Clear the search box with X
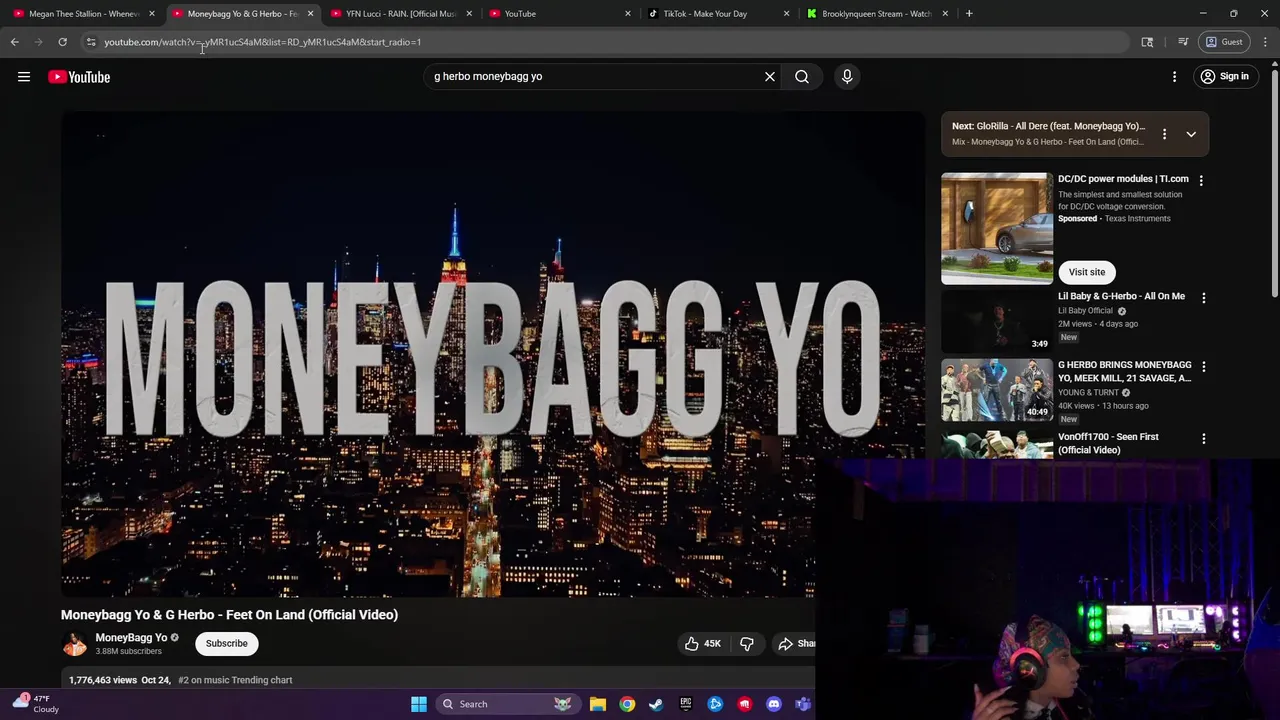This screenshot has height=720, width=1280. [770, 76]
